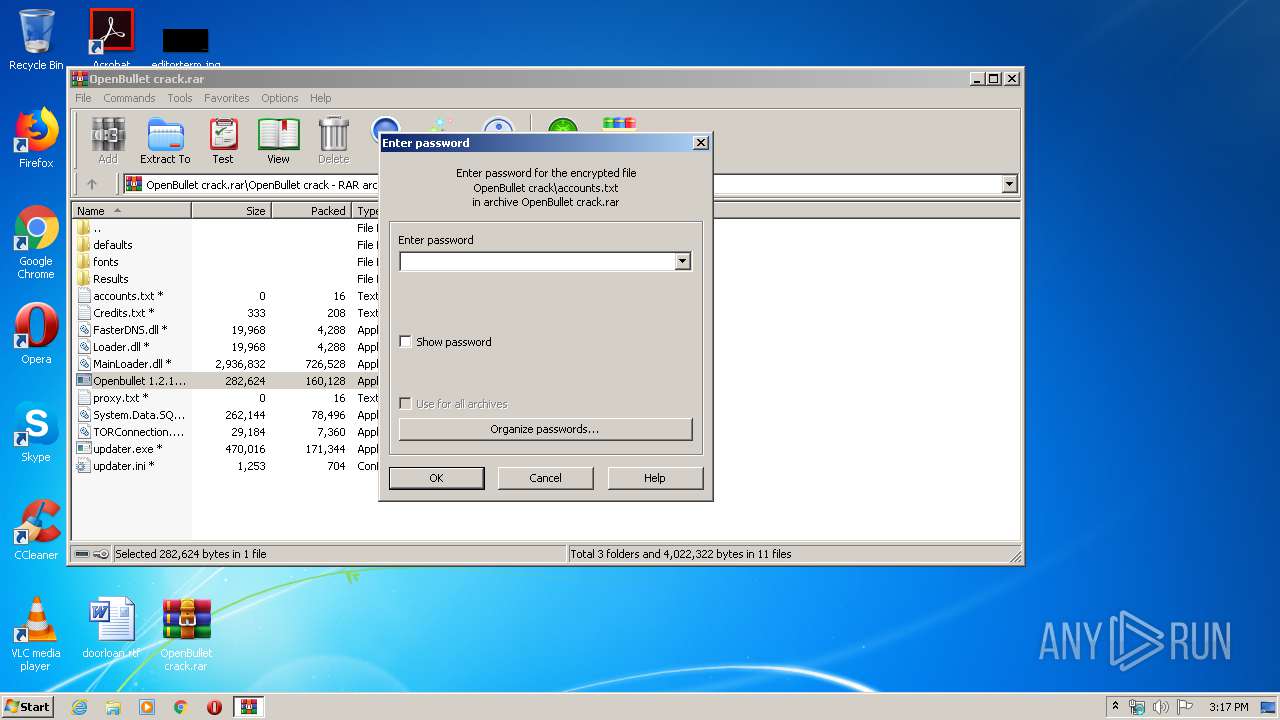
Task: Click the drive icon in WinRAR status bar
Action: click(x=82, y=553)
